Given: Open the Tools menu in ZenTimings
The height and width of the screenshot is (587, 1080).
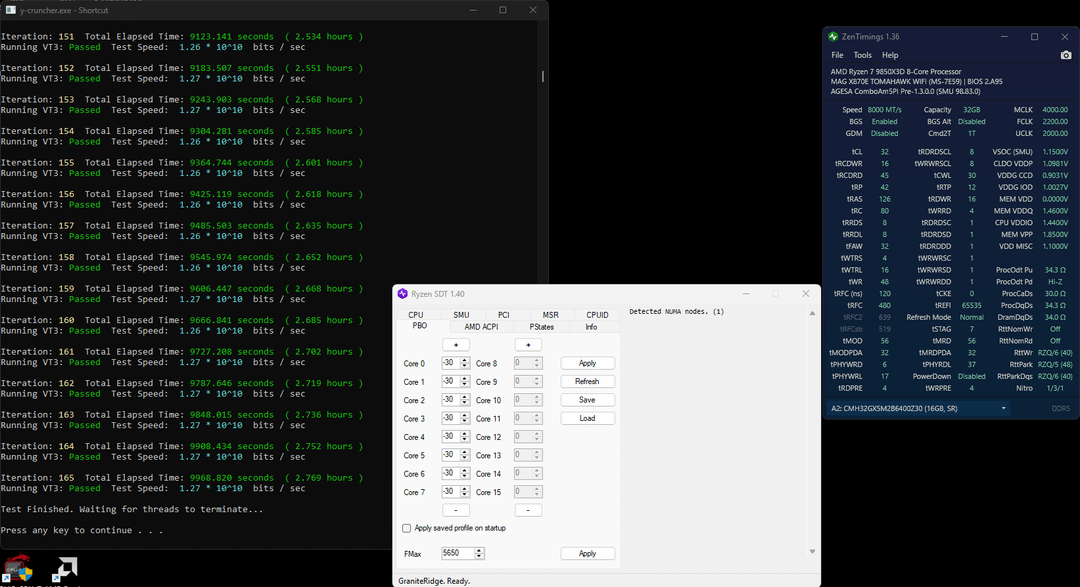Looking at the screenshot, I should click(862, 55).
